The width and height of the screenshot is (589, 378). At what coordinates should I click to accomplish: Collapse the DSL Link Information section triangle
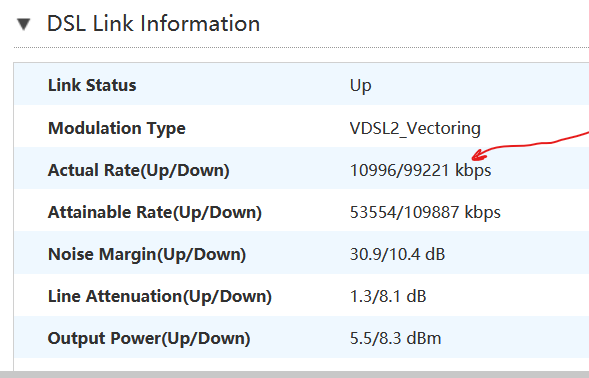click(24, 24)
